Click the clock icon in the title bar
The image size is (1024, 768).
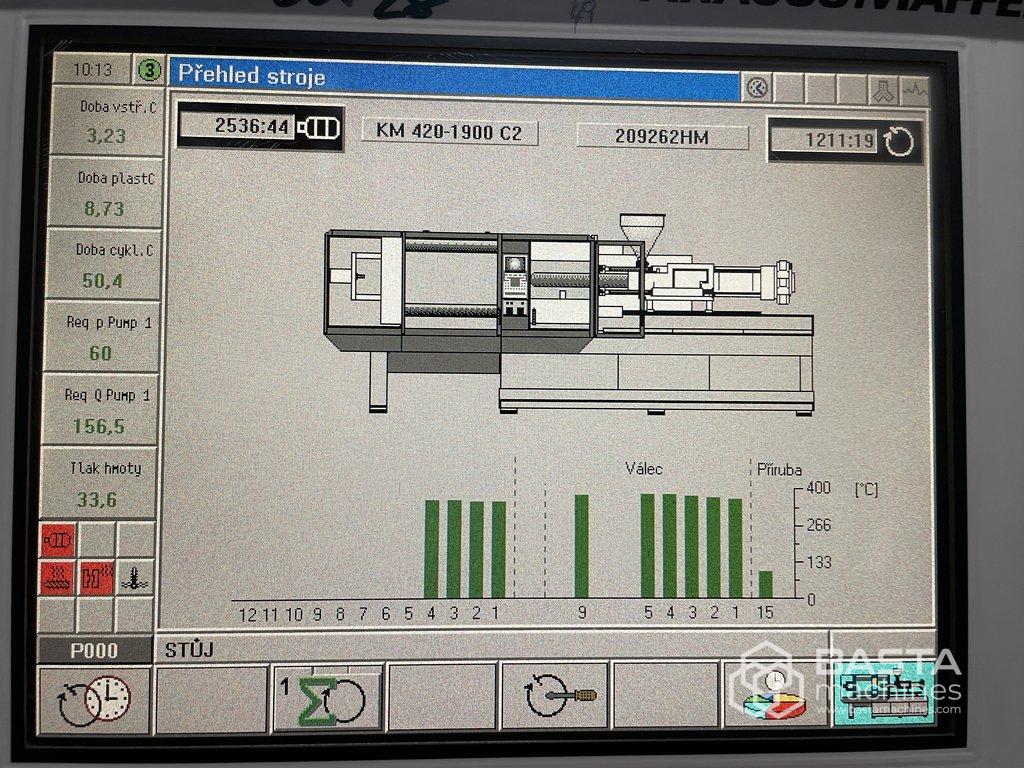(757, 88)
